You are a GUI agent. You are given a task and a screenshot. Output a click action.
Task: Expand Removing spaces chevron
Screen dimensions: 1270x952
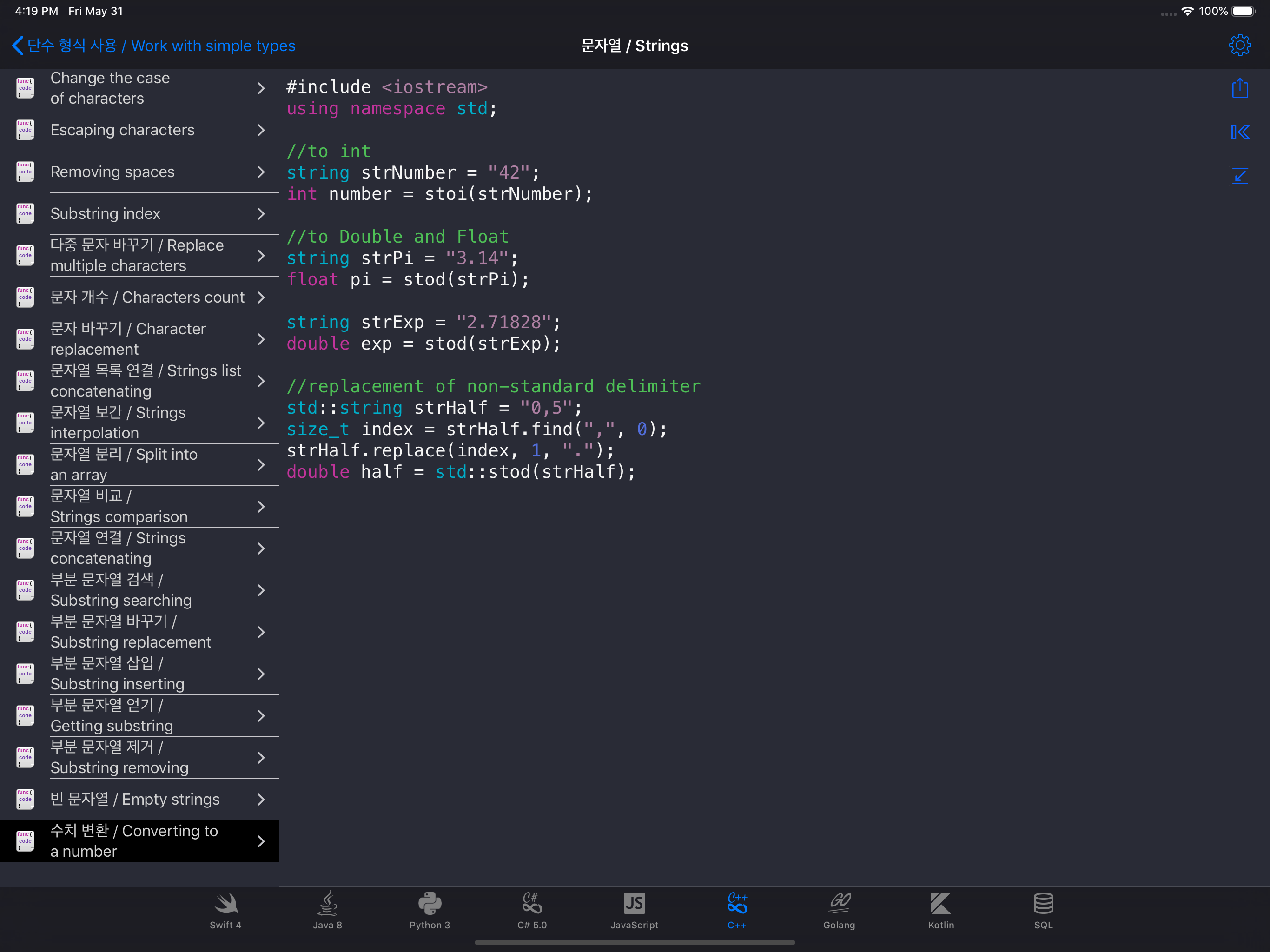[x=261, y=172]
